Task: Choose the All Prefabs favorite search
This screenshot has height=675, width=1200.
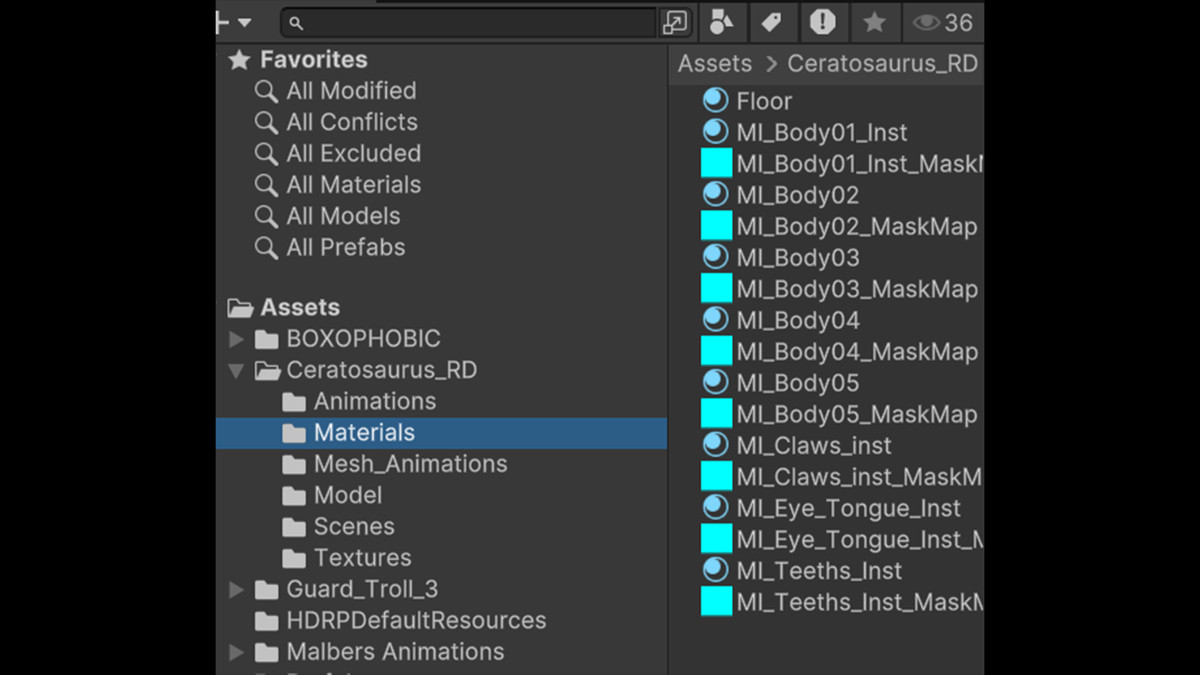Action: pyautogui.click(x=345, y=247)
